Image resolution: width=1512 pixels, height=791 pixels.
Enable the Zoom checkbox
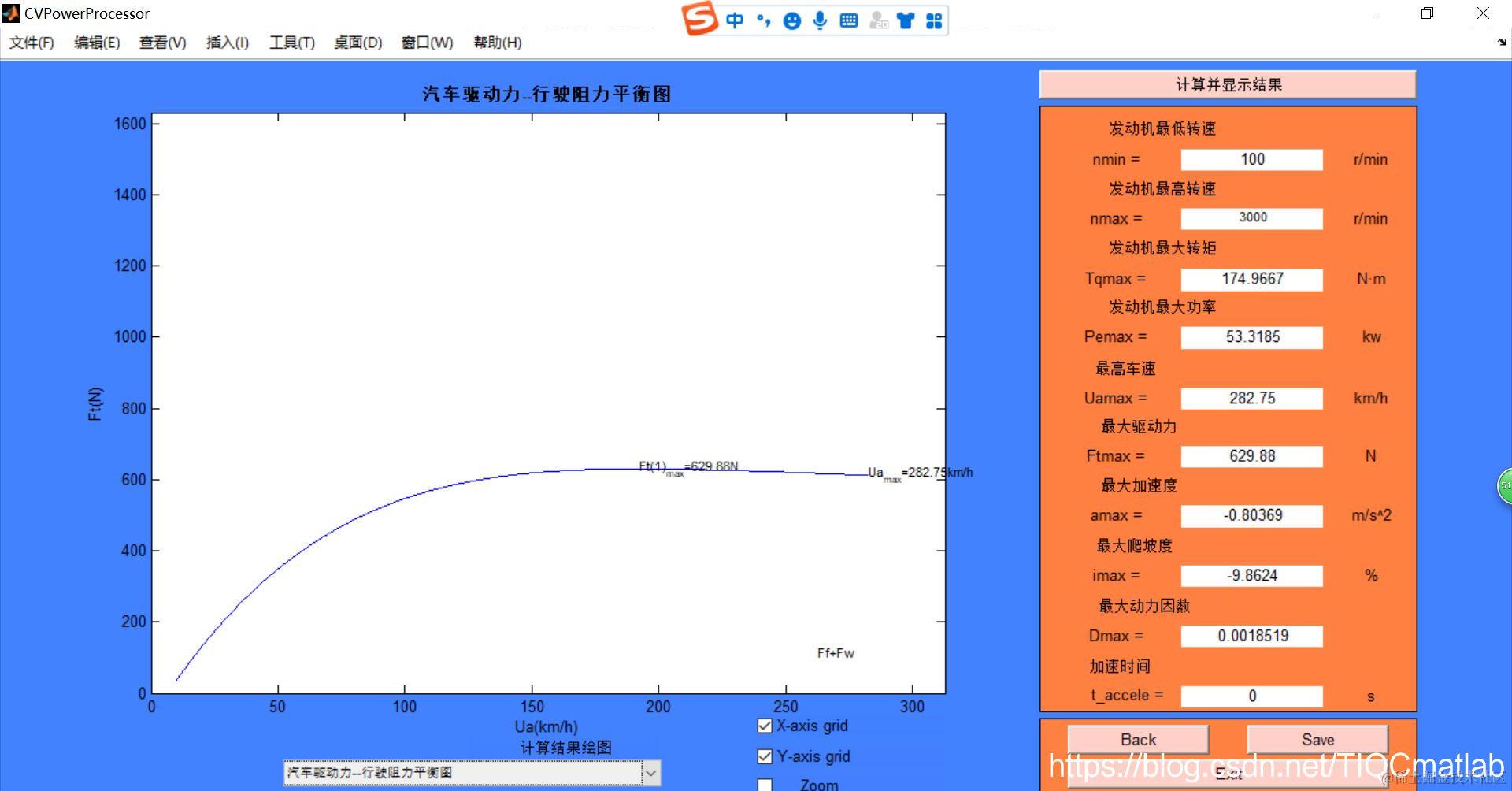coord(764,785)
